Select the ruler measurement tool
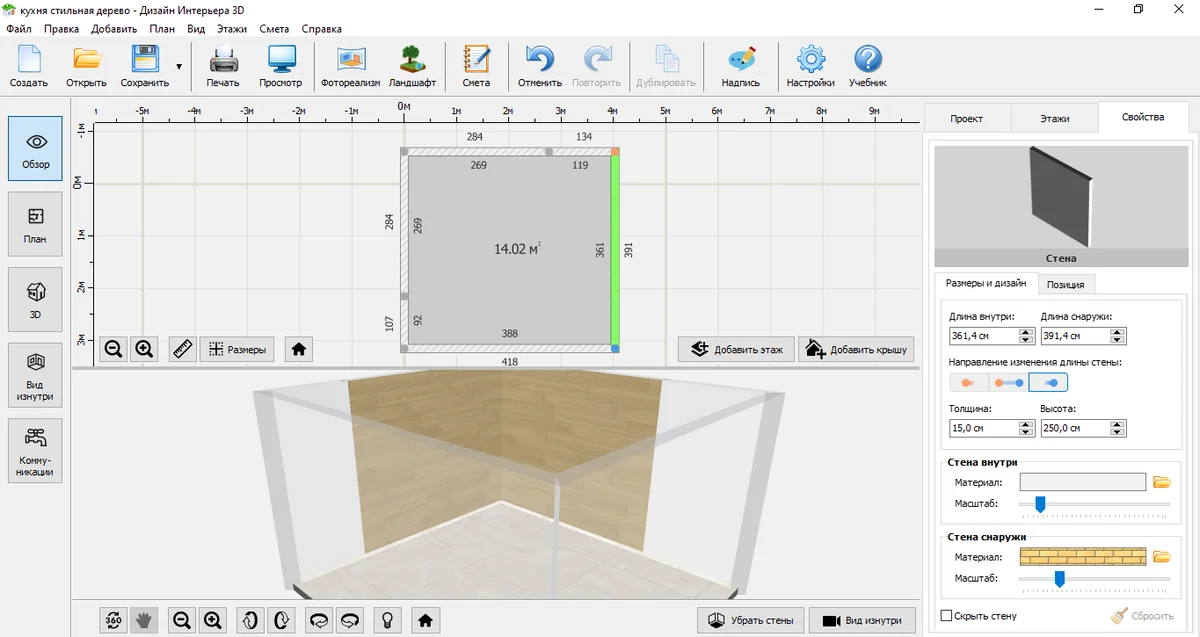Image resolution: width=1200 pixels, height=637 pixels. pos(182,349)
